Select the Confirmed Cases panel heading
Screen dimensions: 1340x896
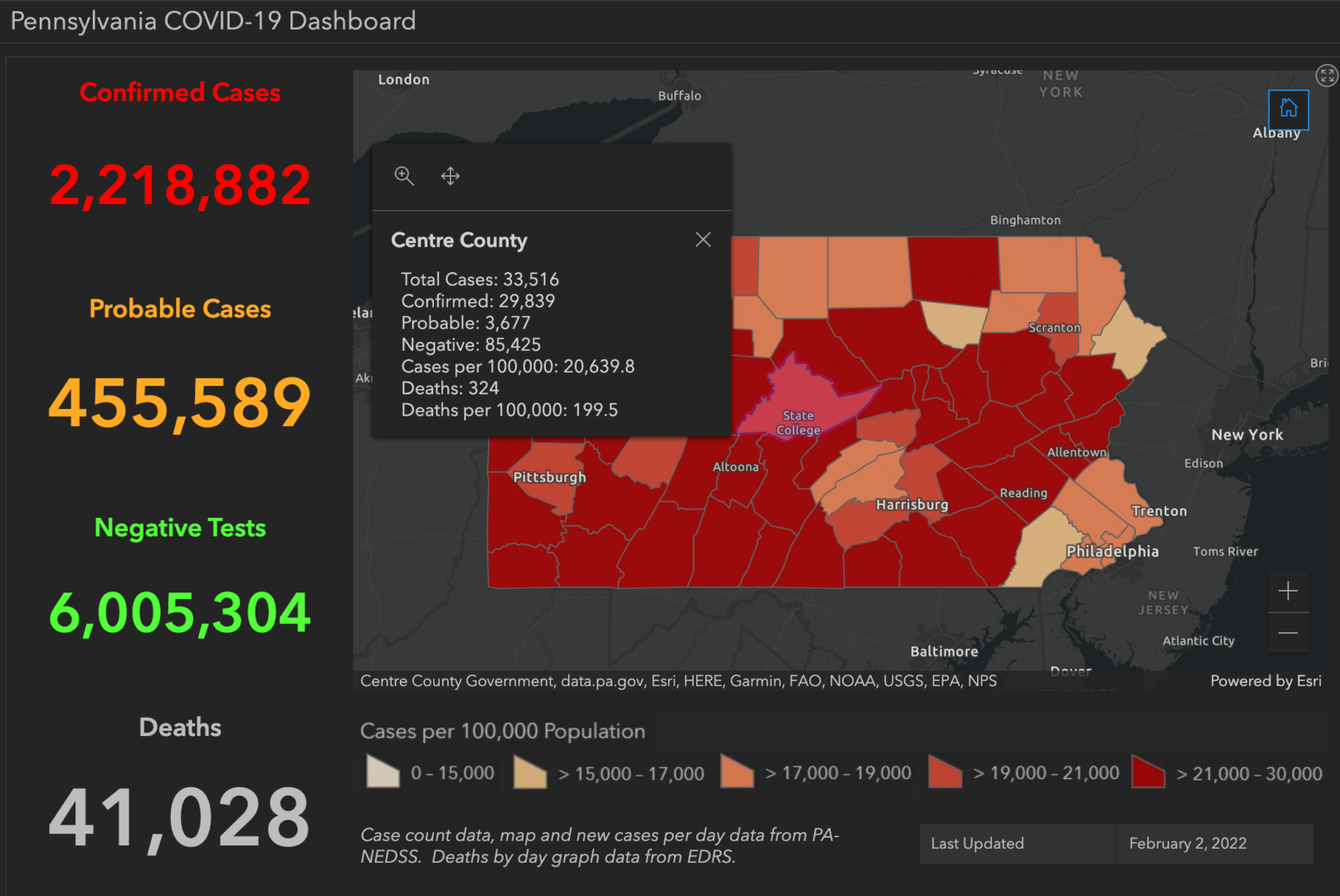(x=179, y=92)
